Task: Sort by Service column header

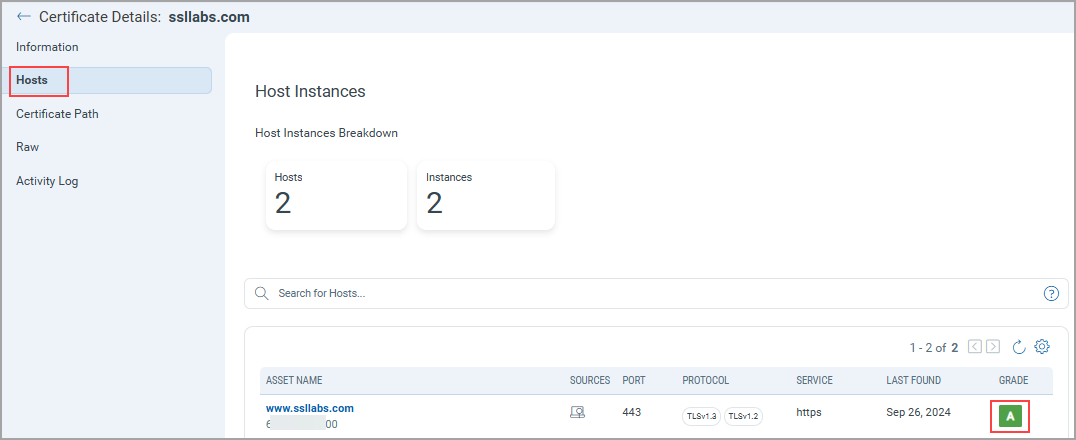Action: click(x=815, y=380)
